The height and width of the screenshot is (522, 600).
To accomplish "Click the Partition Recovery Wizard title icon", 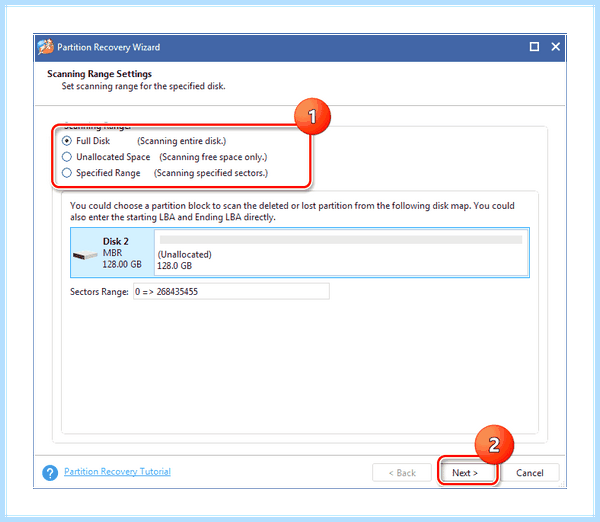I will [x=46, y=47].
